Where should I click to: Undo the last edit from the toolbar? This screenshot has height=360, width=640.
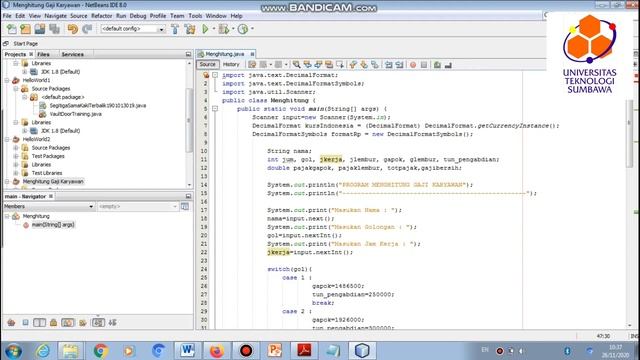(x=73, y=29)
